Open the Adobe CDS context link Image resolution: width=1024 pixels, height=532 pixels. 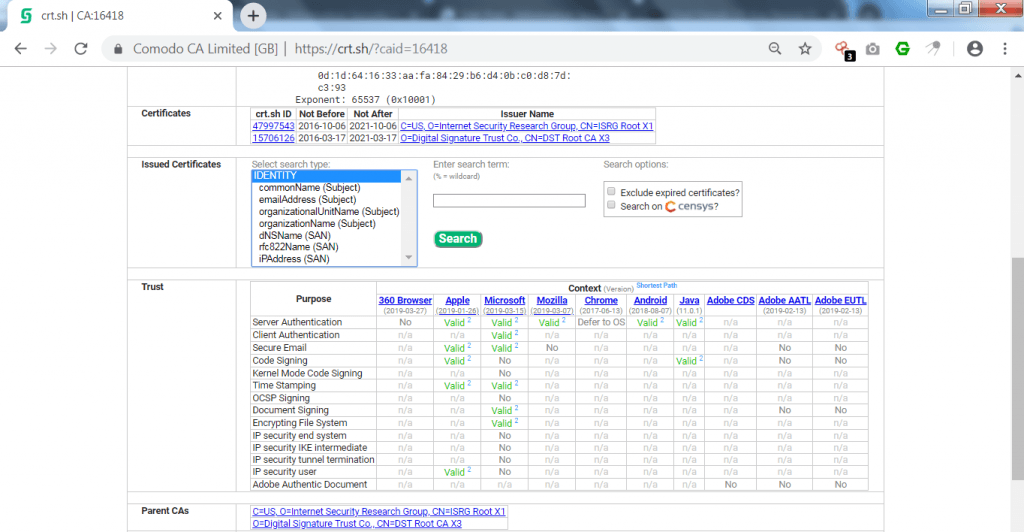tap(730, 300)
